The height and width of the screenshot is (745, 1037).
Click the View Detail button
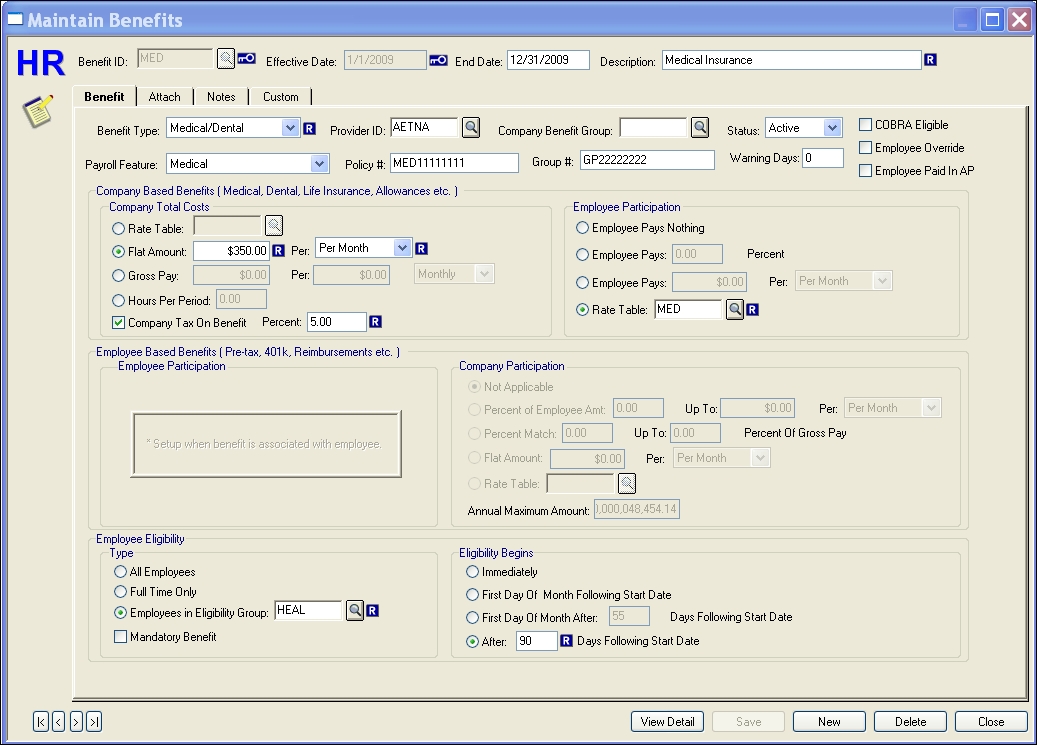[x=667, y=722]
